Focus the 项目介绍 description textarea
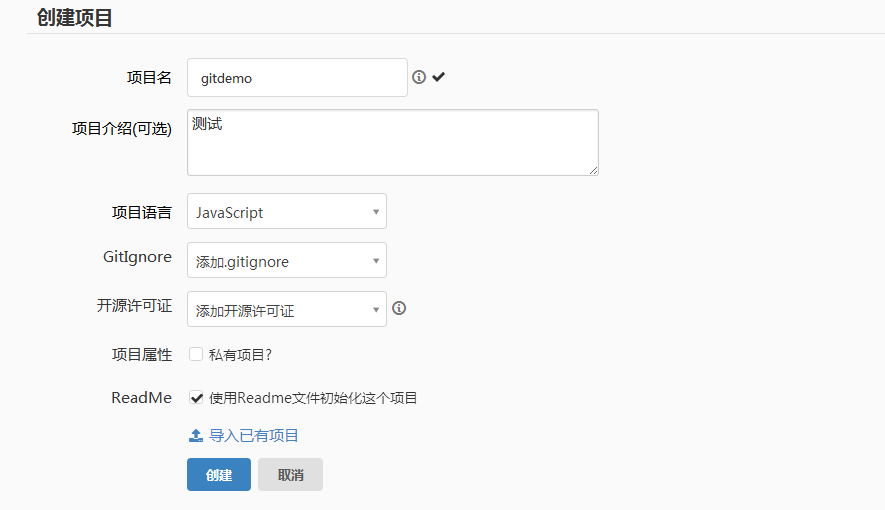This screenshot has height=510, width=885. [393, 142]
